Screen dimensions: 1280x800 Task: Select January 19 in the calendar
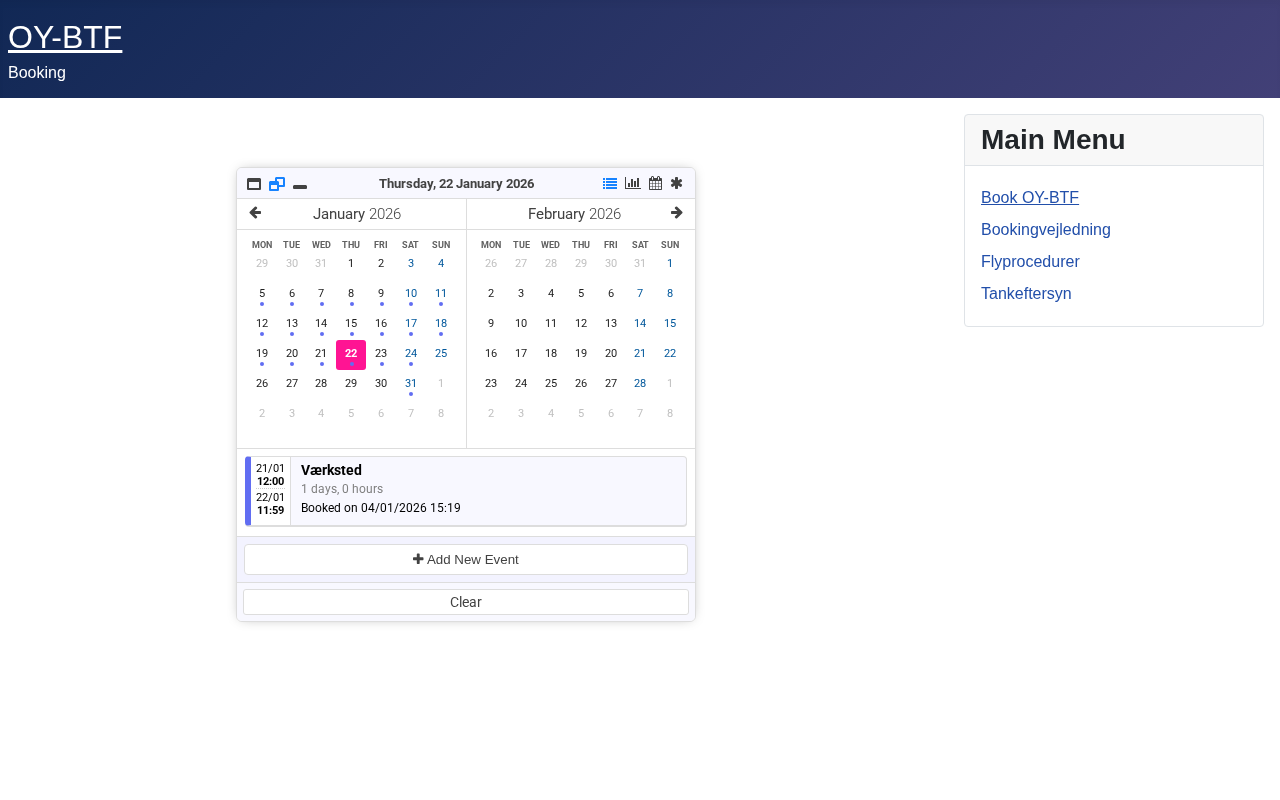pyautogui.click(x=262, y=354)
